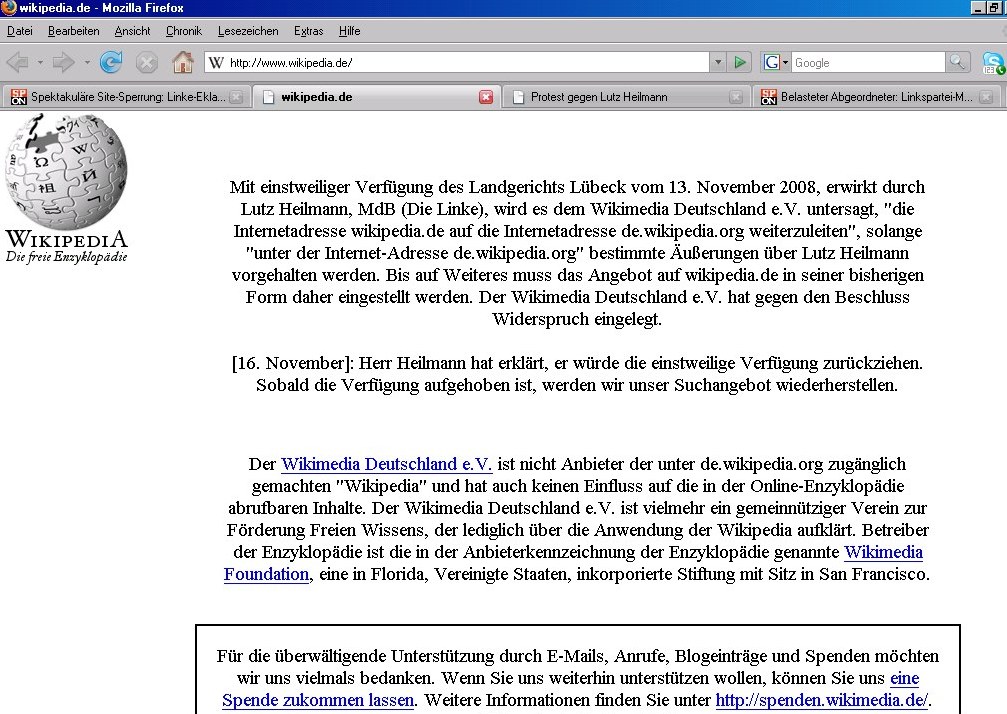Click the Stop loading button
This screenshot has height=714, width=1007.
click(147, 63)
